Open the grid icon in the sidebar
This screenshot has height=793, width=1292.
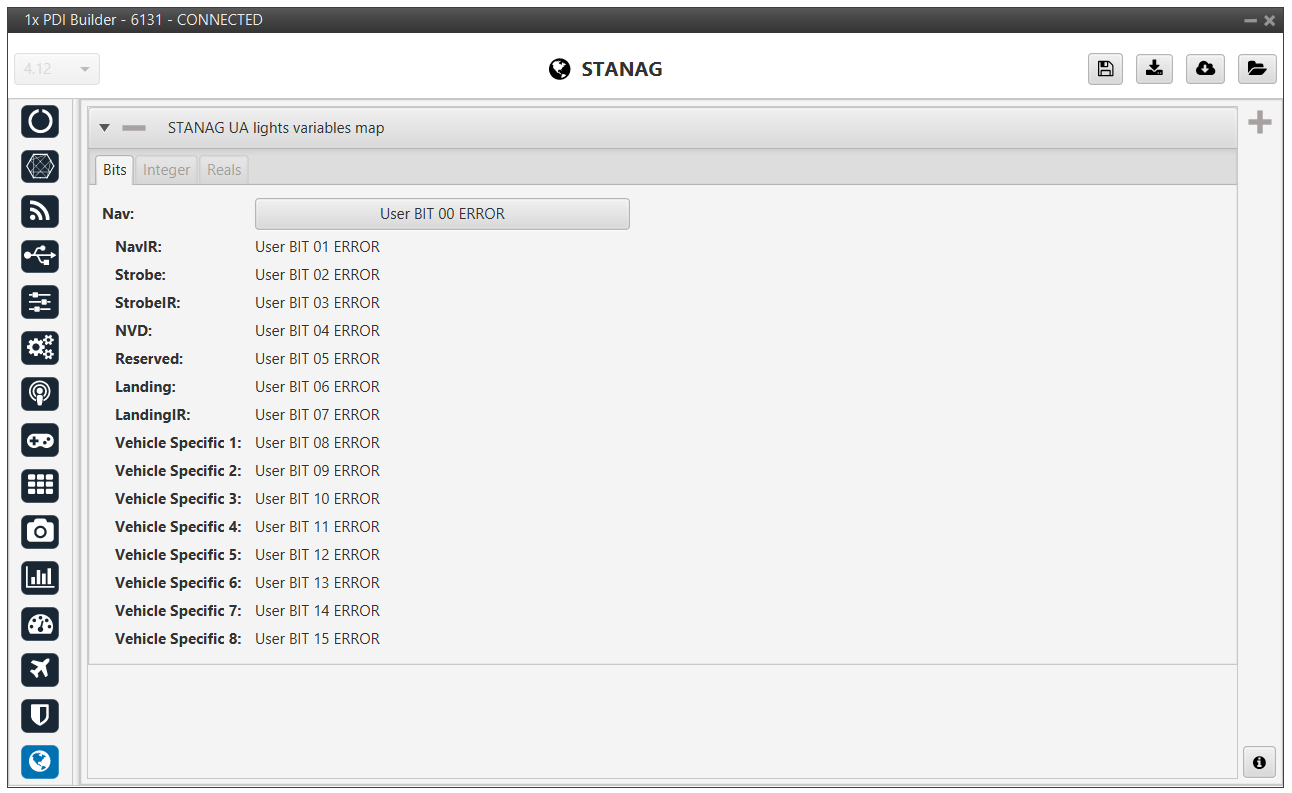tap(40, 486)
